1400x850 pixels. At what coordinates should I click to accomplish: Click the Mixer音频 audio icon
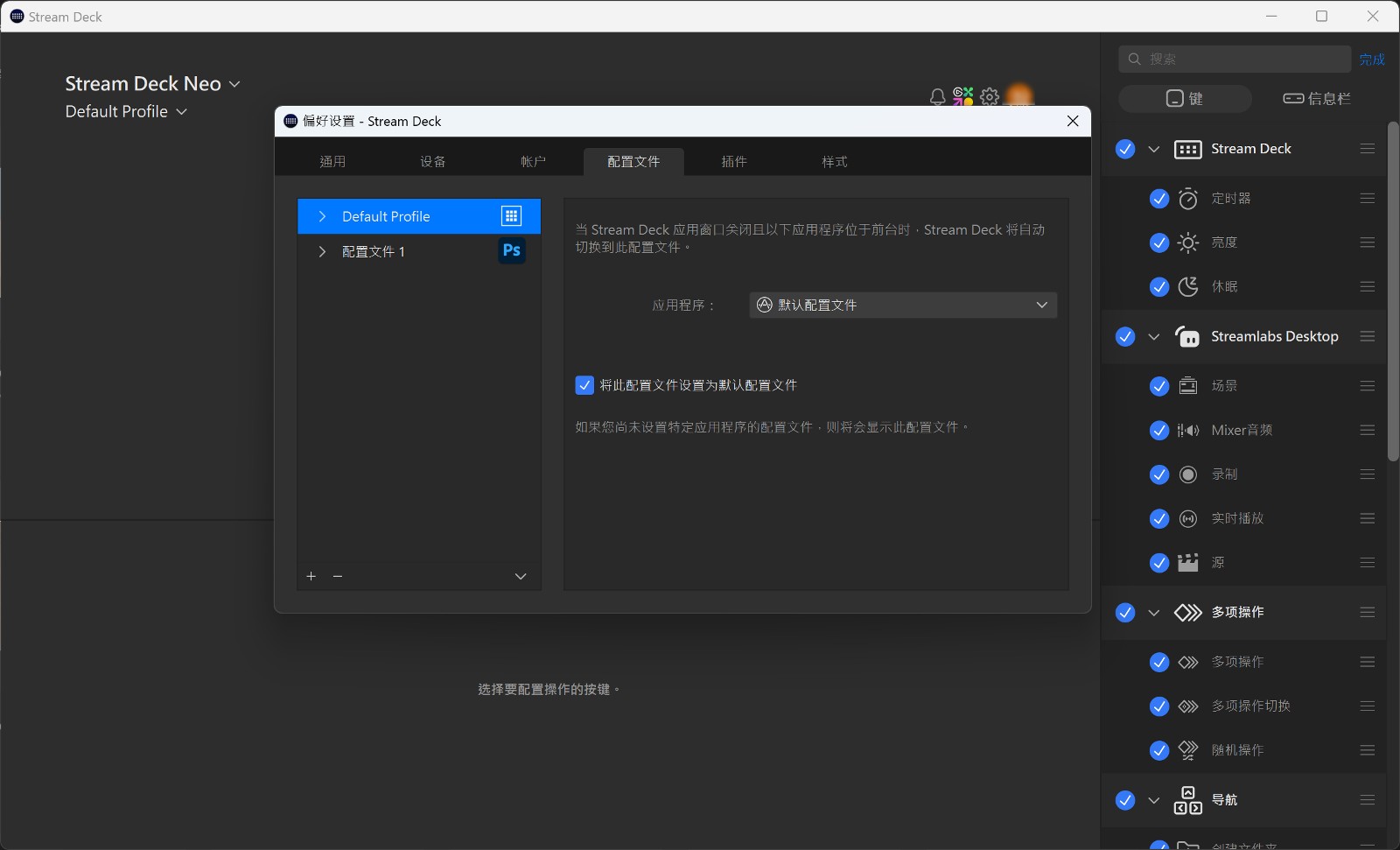(1188, 430)
